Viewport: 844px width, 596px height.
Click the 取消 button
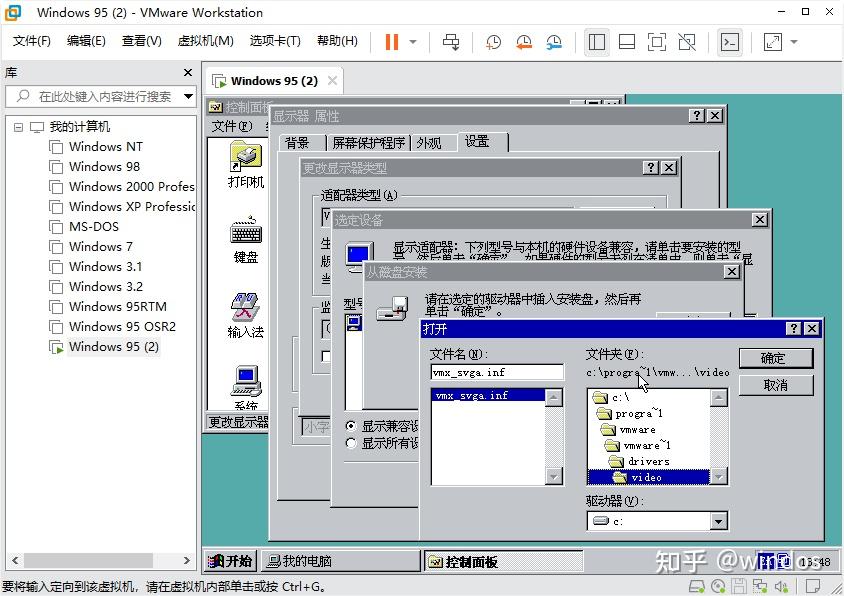pos(776,385)
